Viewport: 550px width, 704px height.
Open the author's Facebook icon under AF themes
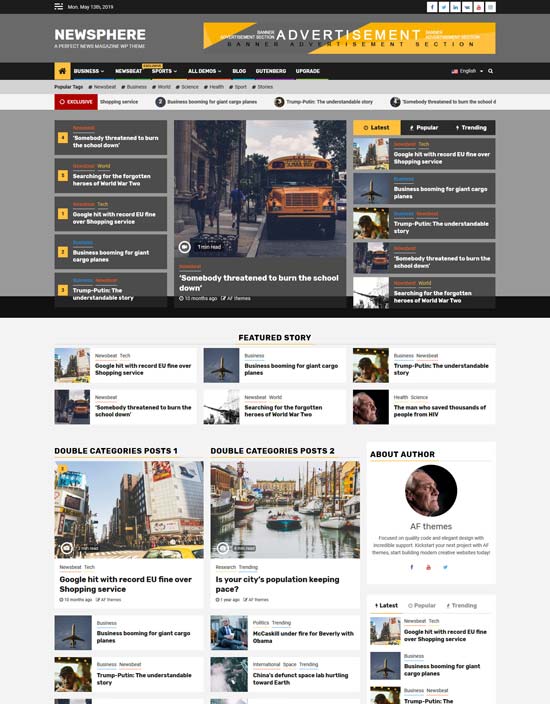[x=412, y=567]
